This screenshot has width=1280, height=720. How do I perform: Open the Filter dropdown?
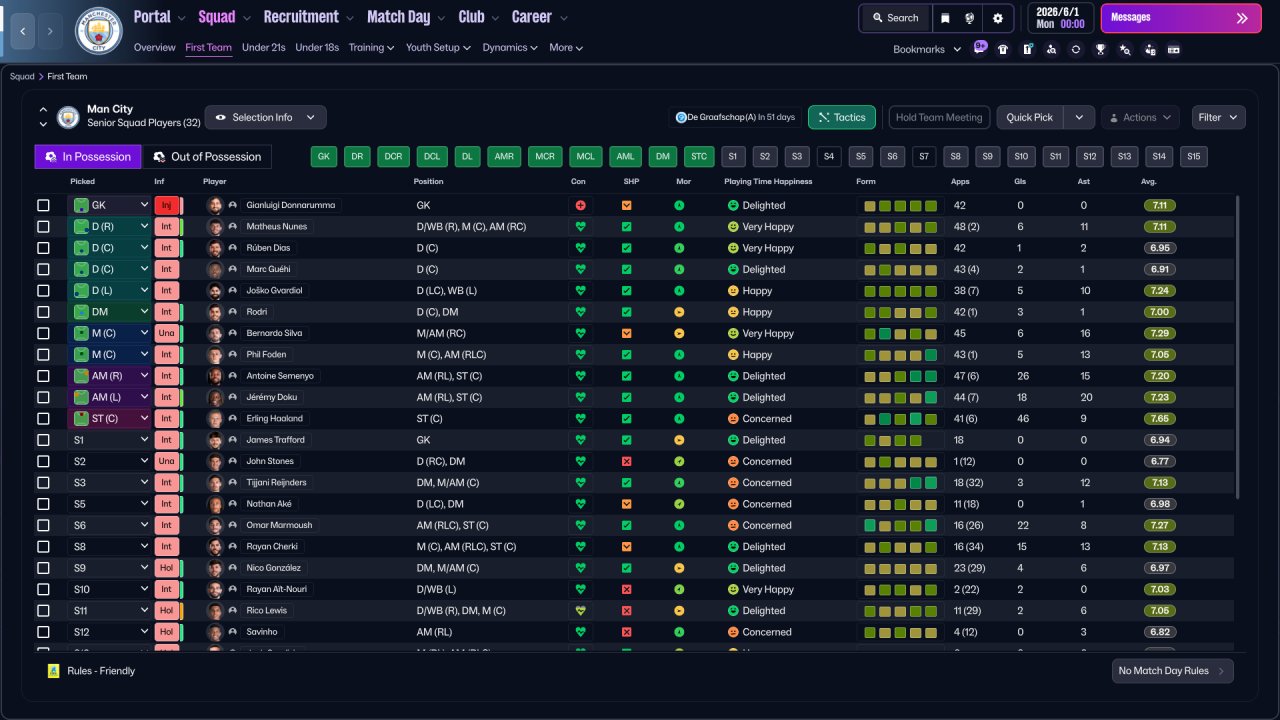(x=1218, y=117)
